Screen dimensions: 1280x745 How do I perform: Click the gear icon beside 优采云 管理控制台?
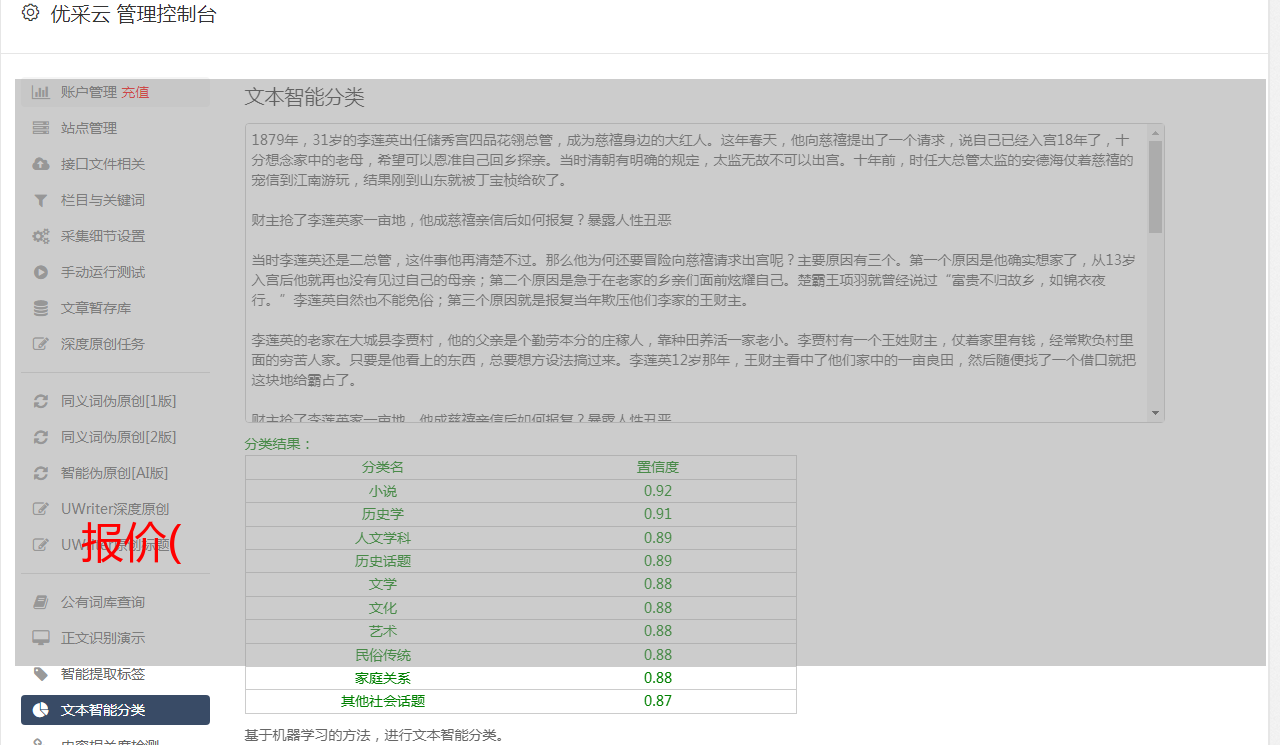point(30,13)
